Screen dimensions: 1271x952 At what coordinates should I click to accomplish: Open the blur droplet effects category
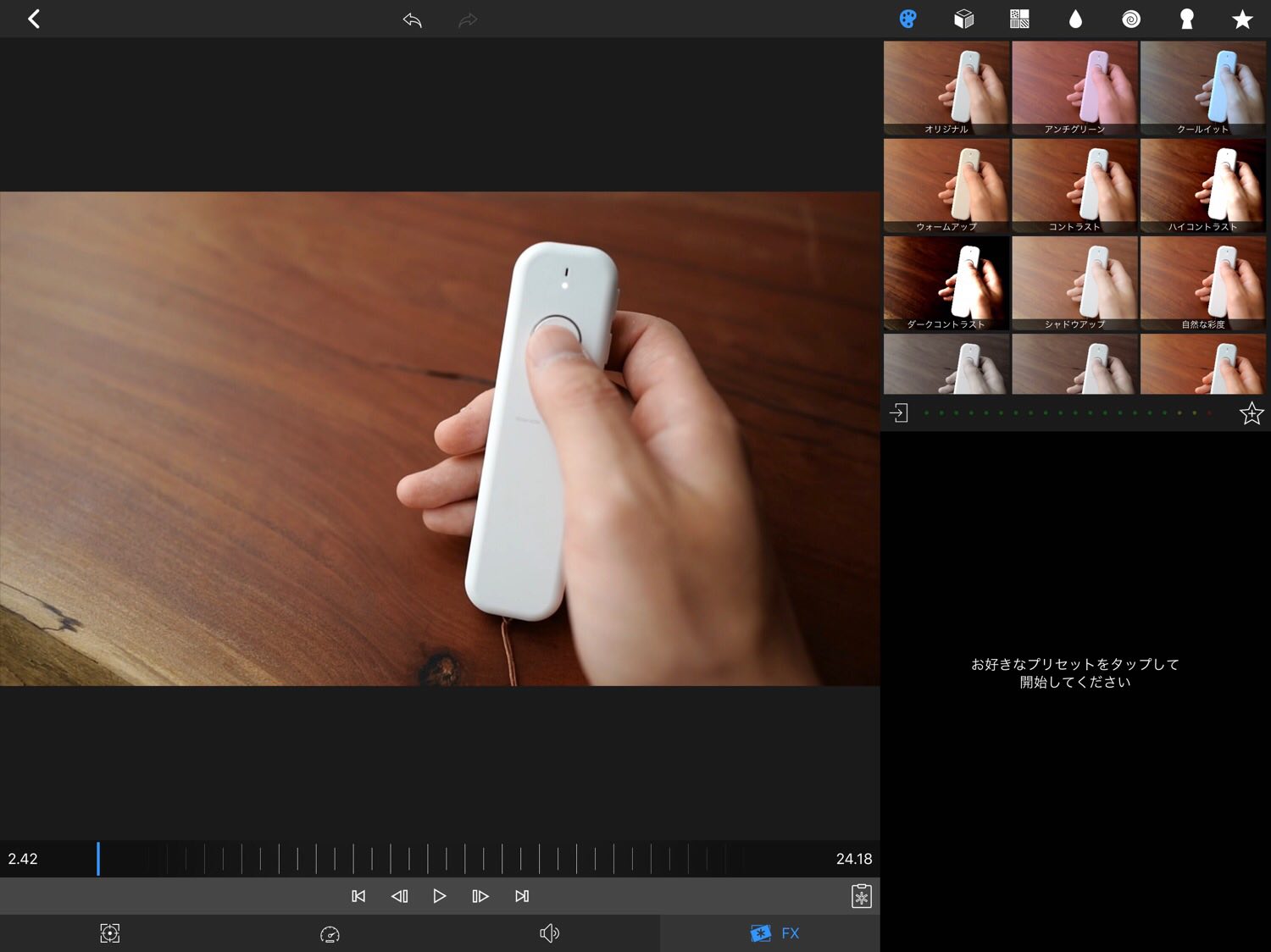pyautogui.click(x=1075, y=19)
